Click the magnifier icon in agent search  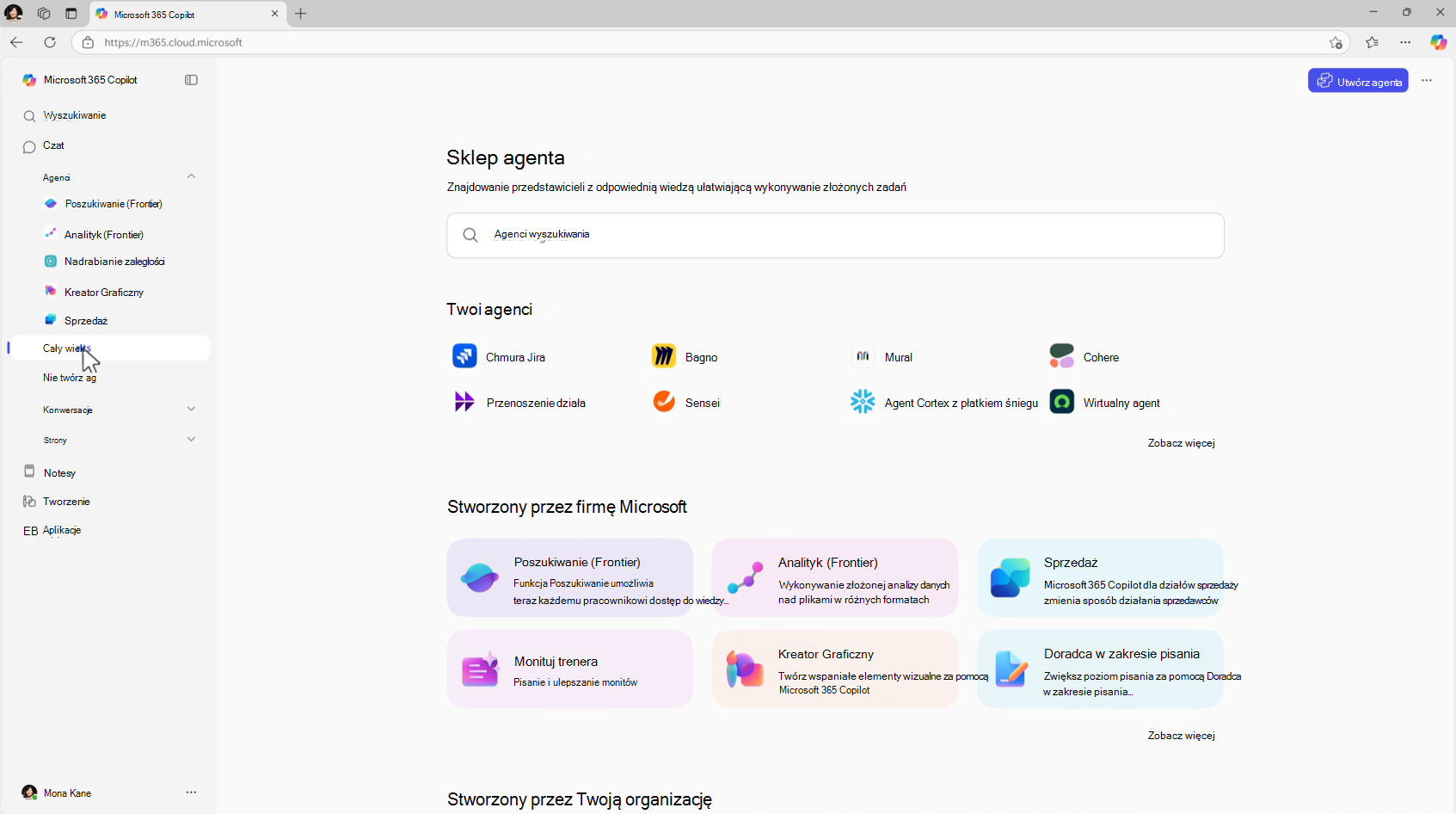[x=470, y=235]
